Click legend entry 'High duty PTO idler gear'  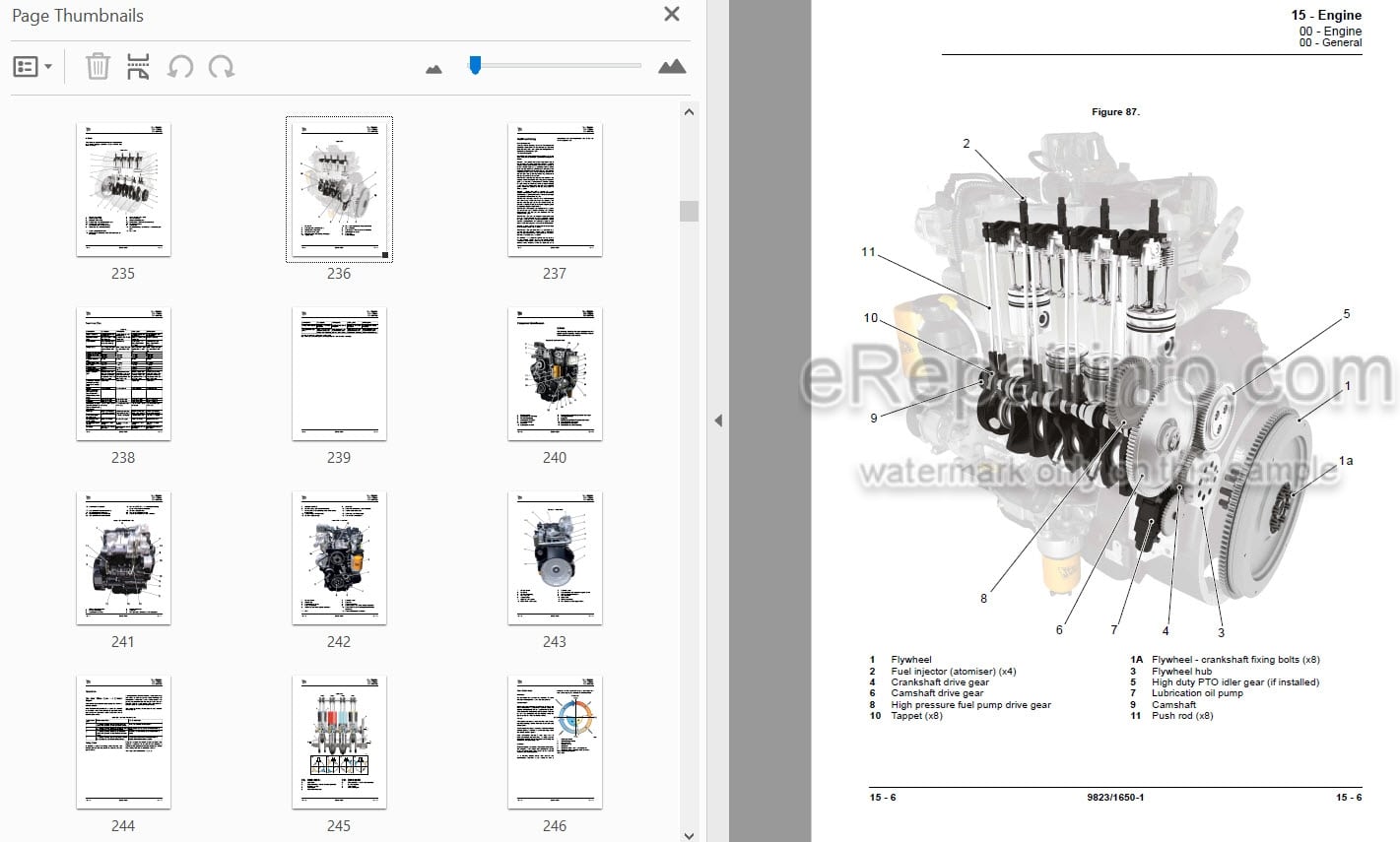point(1235,681)
